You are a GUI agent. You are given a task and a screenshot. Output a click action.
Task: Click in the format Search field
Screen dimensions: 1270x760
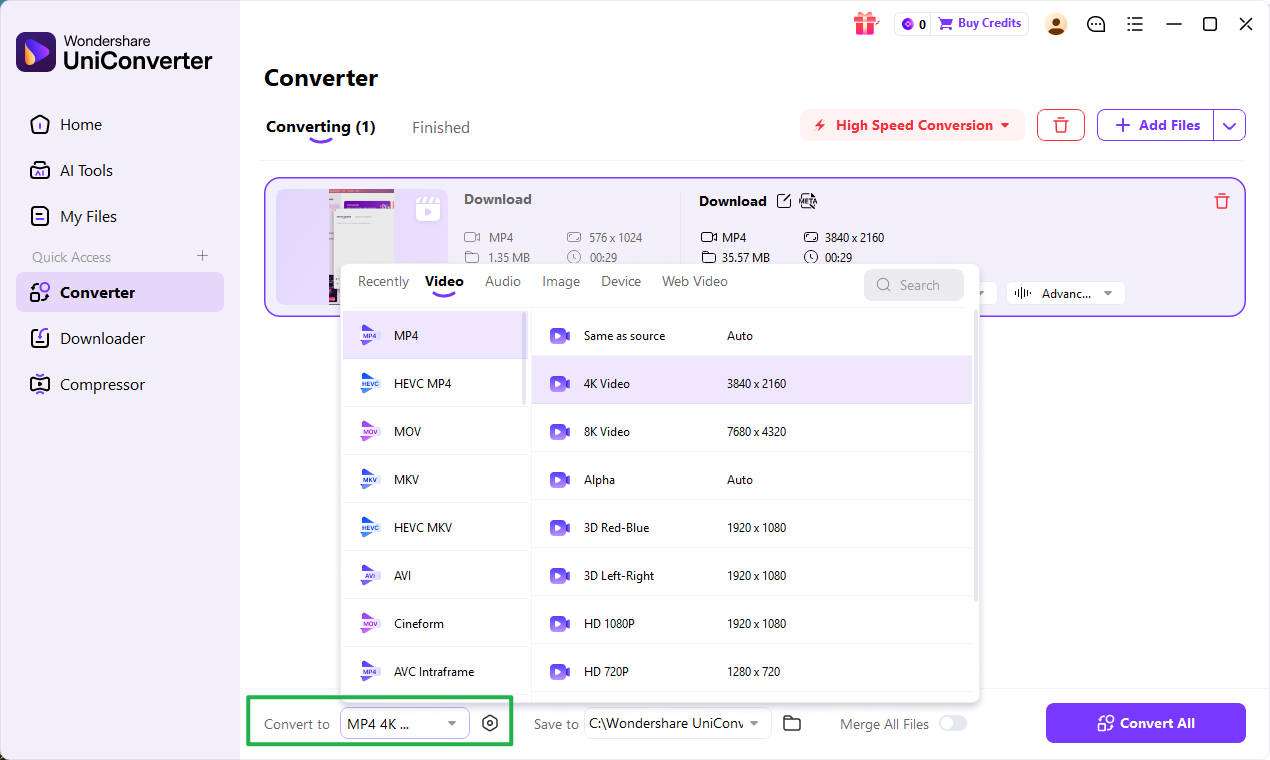(x=914, y=285)
